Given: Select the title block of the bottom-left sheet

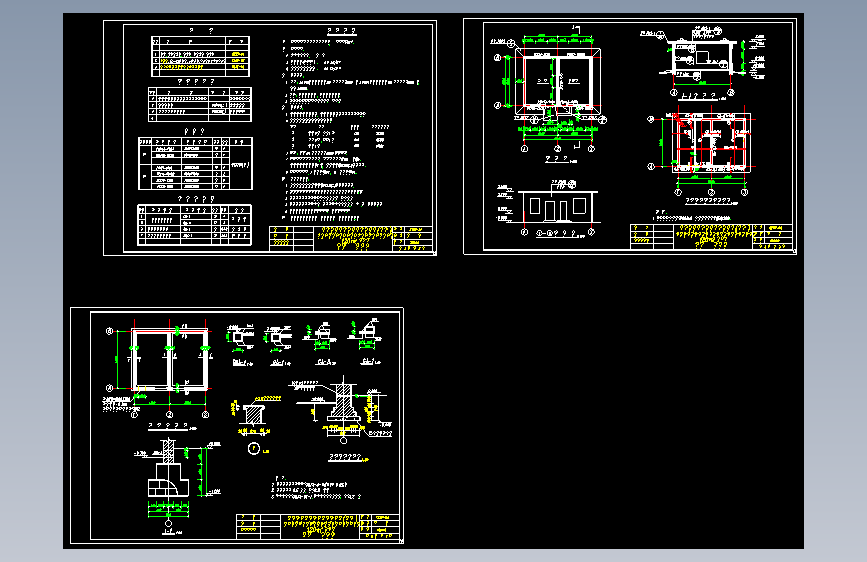Looking at the screenshot, I should 317,527.
